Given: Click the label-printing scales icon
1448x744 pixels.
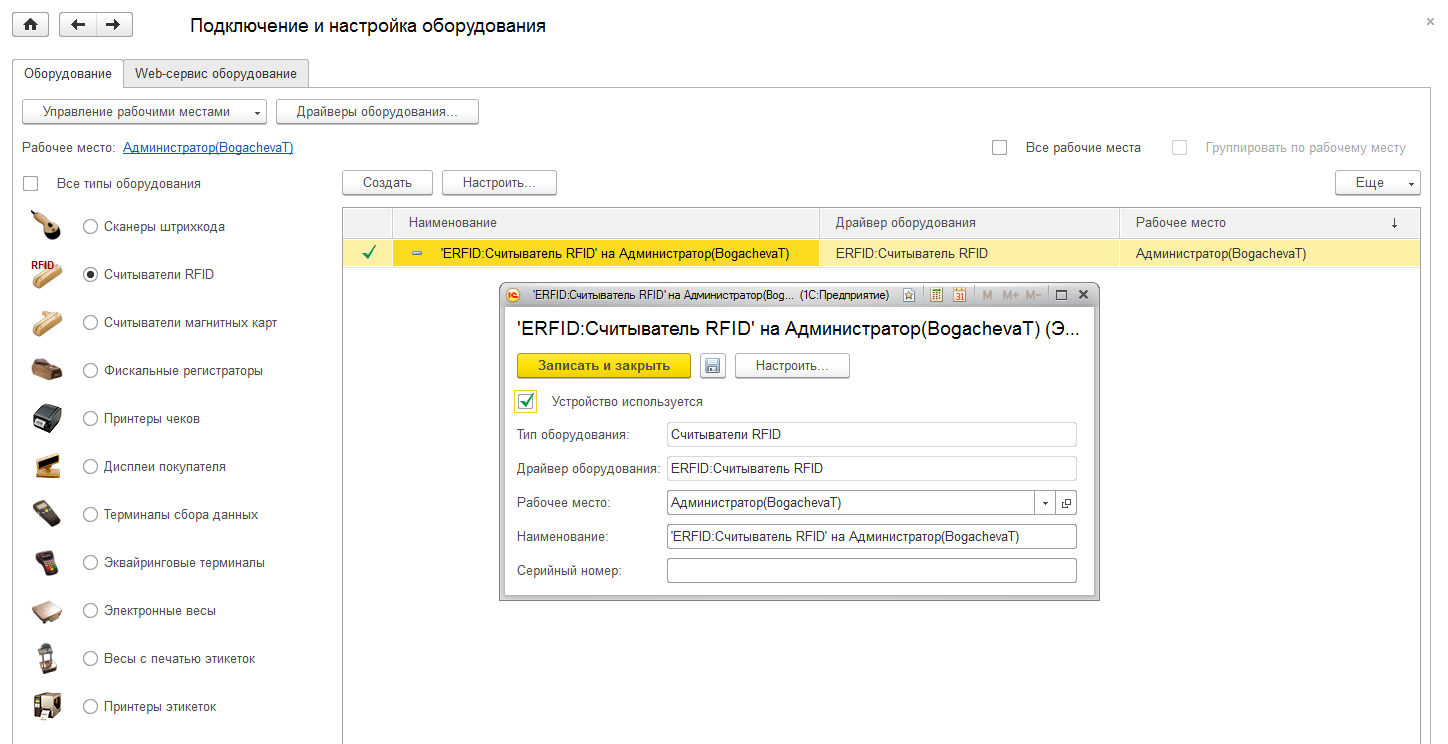Looking at the screenshot, I should tap(45, 658).
